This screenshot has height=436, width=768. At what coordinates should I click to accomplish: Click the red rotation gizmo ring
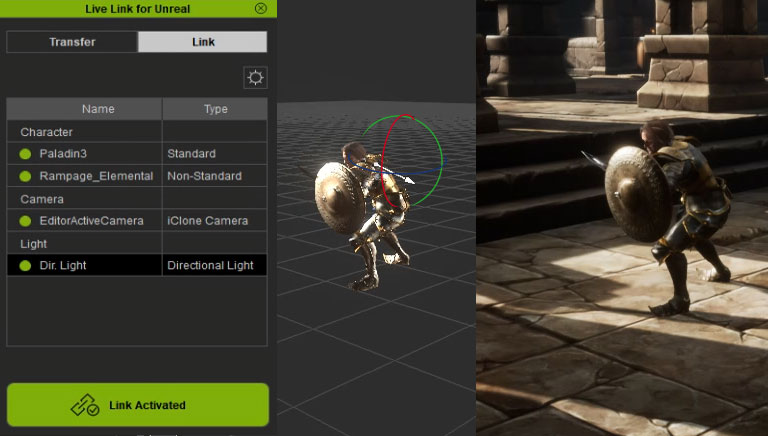coord(383,162)
